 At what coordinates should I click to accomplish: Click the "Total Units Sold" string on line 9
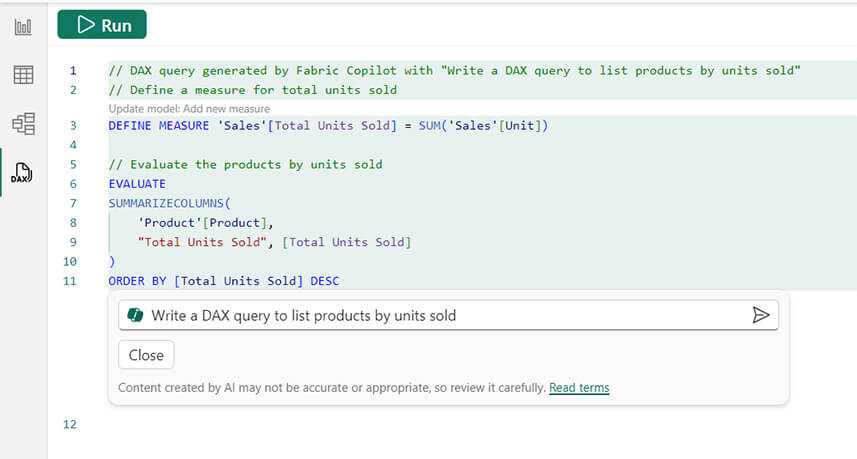[202, 242]
